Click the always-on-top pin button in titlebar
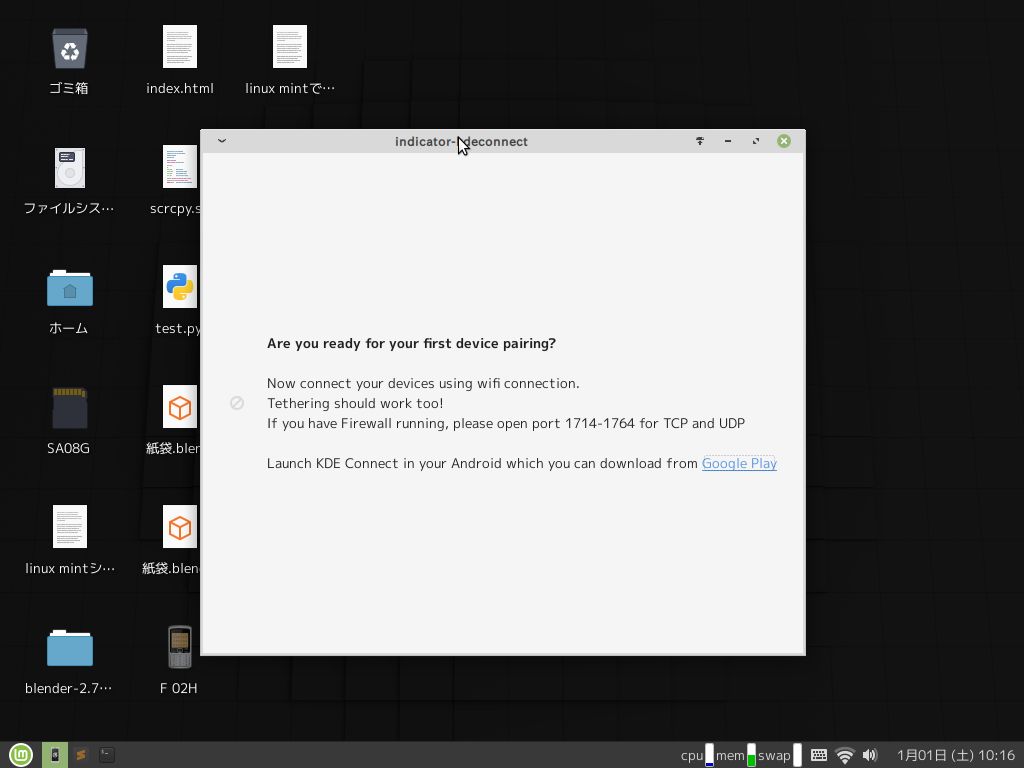Viewport: 1024px width, 768px height. pyautogui.click(x=699, y=141)
